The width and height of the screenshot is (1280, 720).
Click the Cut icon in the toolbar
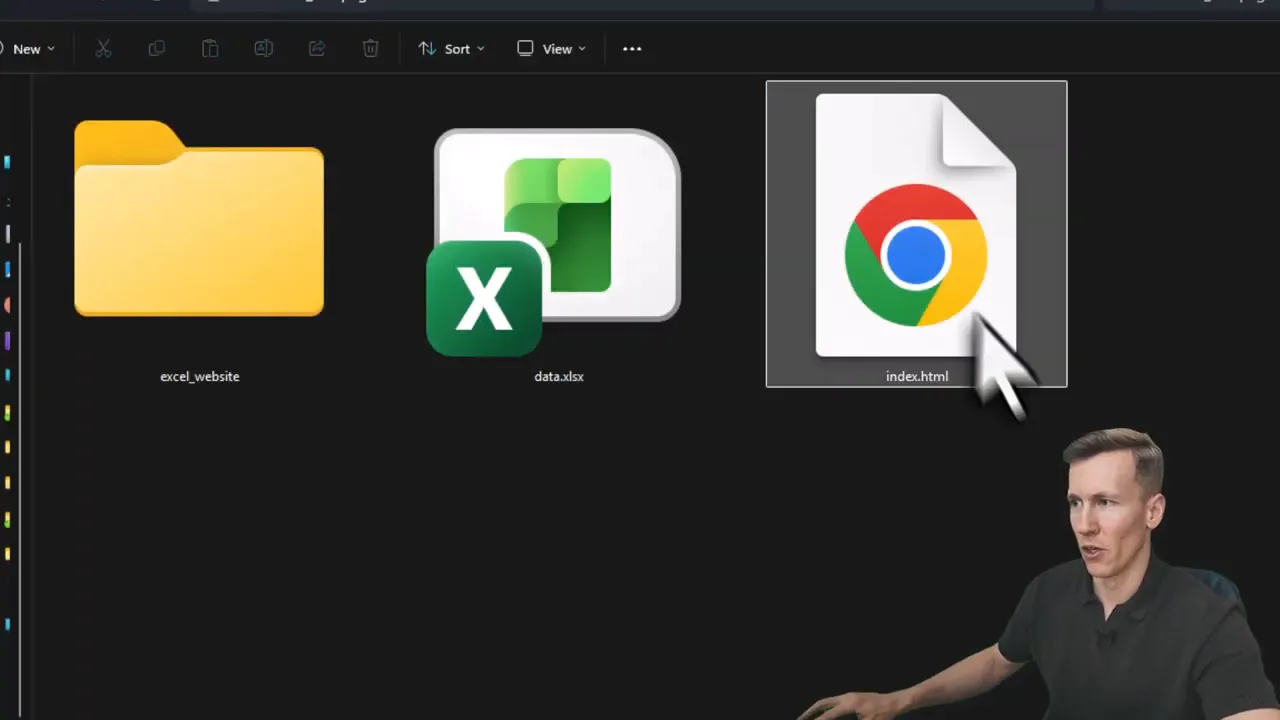pyautogui.click(x=103, y=48)
